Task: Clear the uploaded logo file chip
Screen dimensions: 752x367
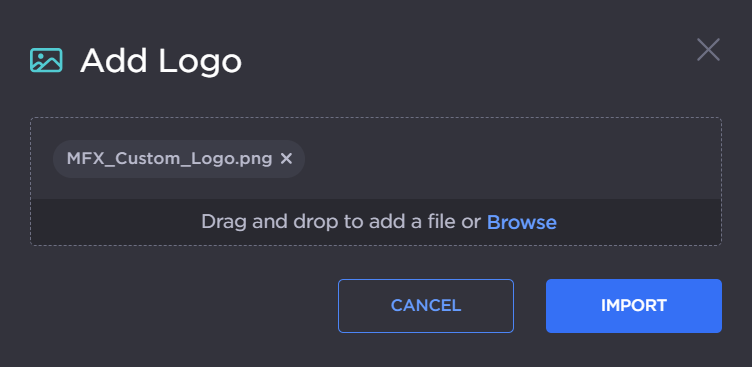Action: (x=286, y=159)
